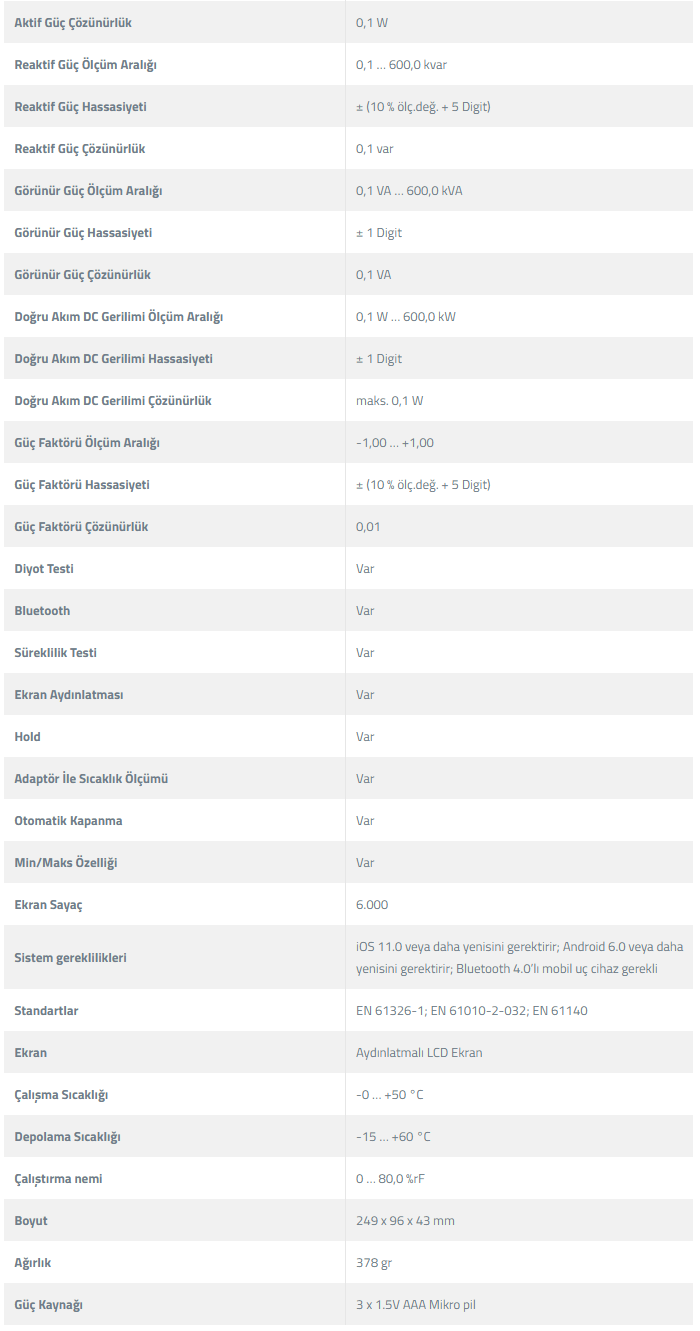The height and width of the screenshot is (1331, 700).
Task: Click the Min/Maks Özelliği label
Action: coord(66,863)
